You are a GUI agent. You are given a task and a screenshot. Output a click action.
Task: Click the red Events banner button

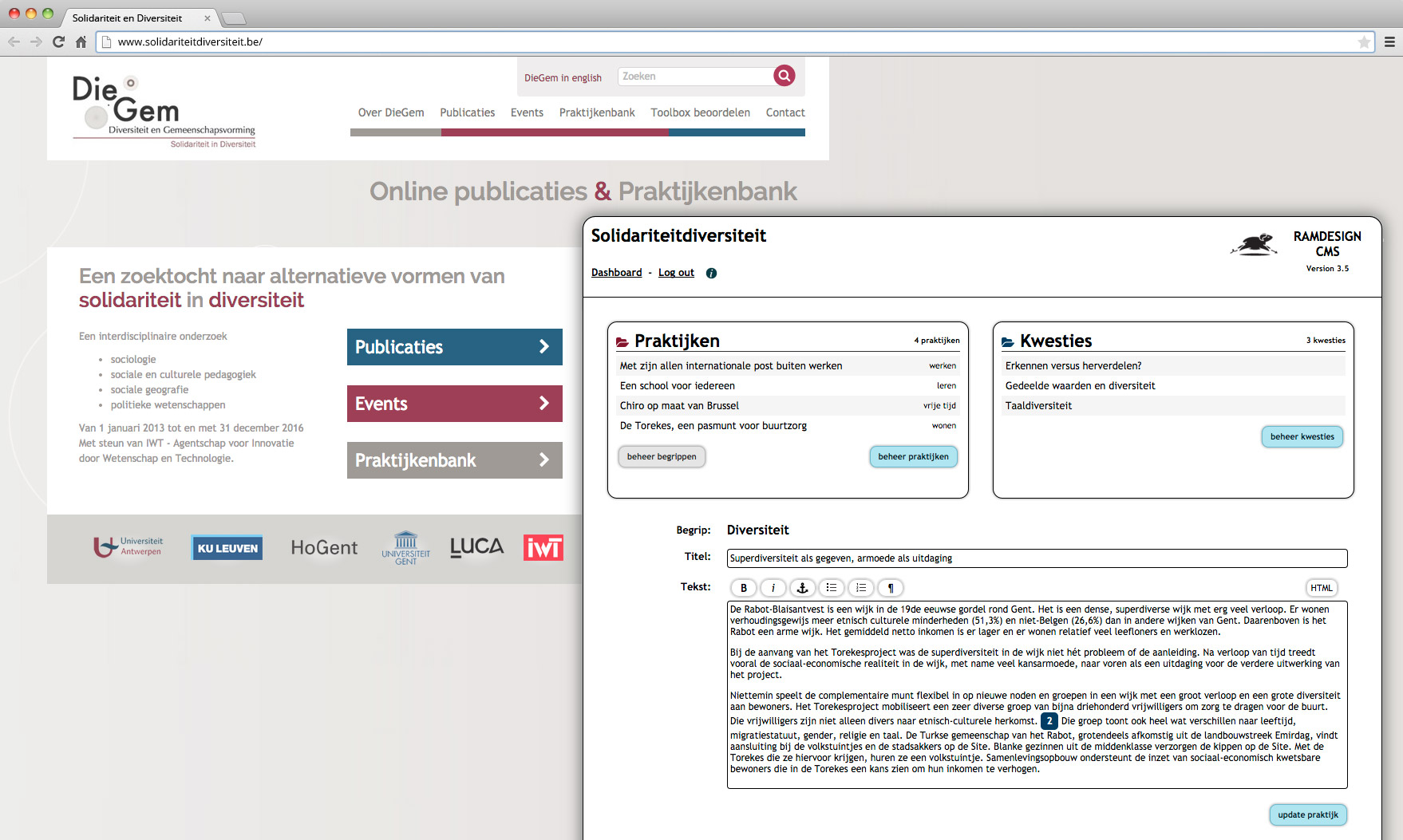pyautogui.click(x=455, y=404)
